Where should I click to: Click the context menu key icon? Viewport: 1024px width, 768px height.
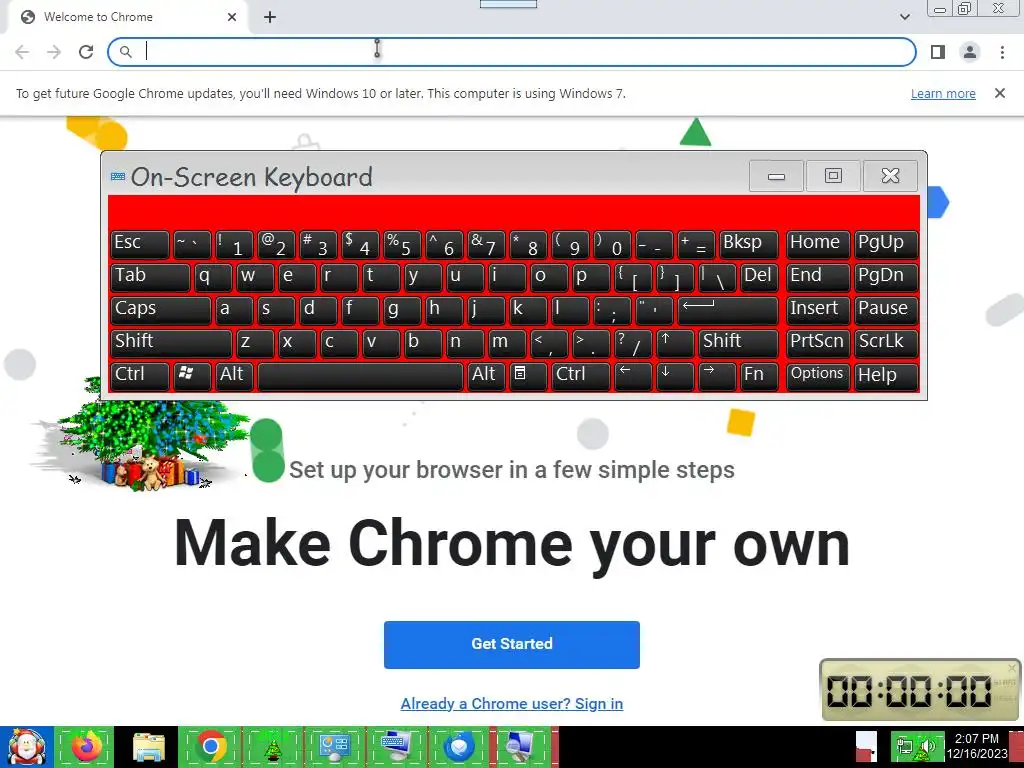point(528,376)
